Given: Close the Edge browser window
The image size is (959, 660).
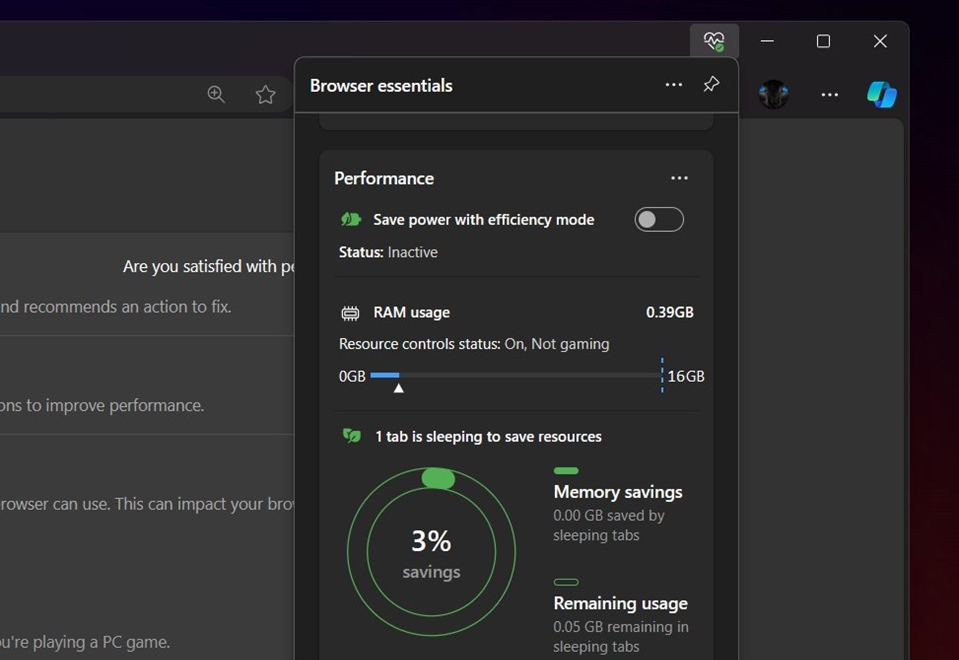Looking at the screenshot, I should pos(880,41).
